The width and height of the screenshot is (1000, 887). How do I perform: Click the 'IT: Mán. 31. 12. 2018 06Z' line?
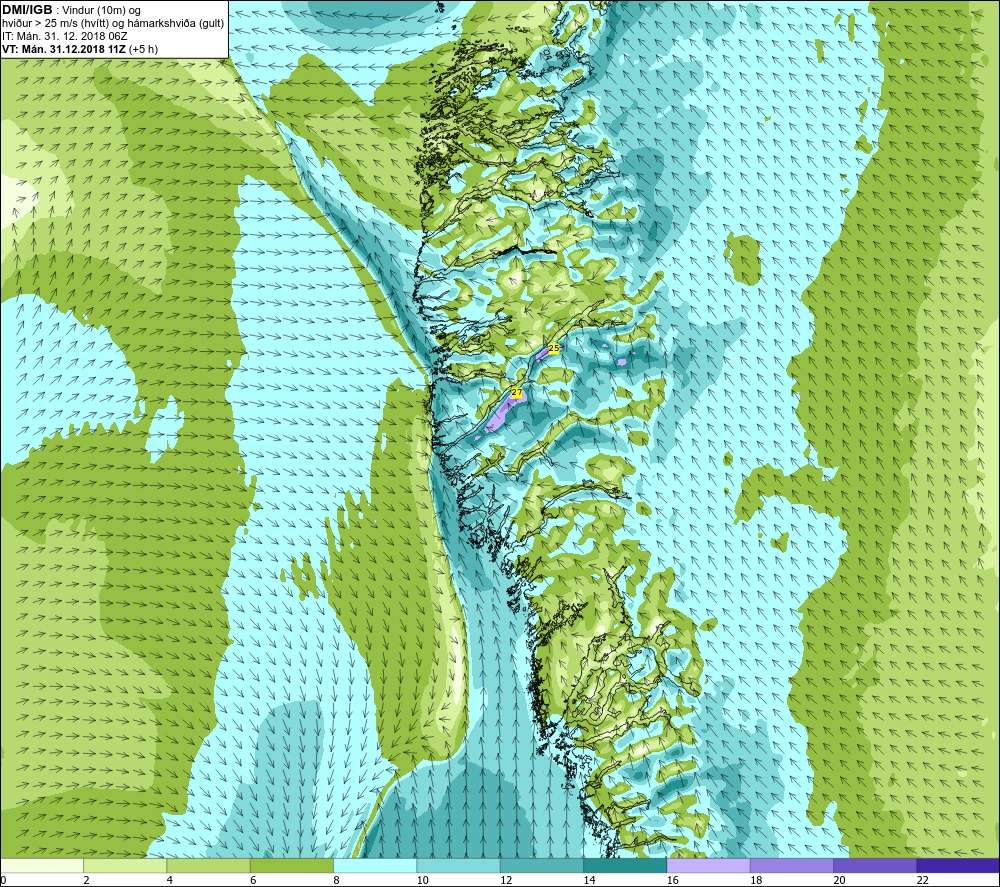pos(65,36)
